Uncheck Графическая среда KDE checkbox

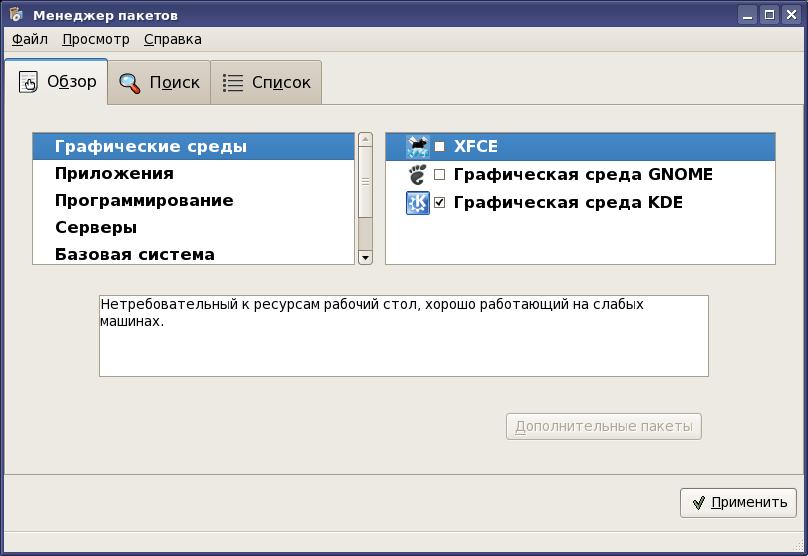440,203
